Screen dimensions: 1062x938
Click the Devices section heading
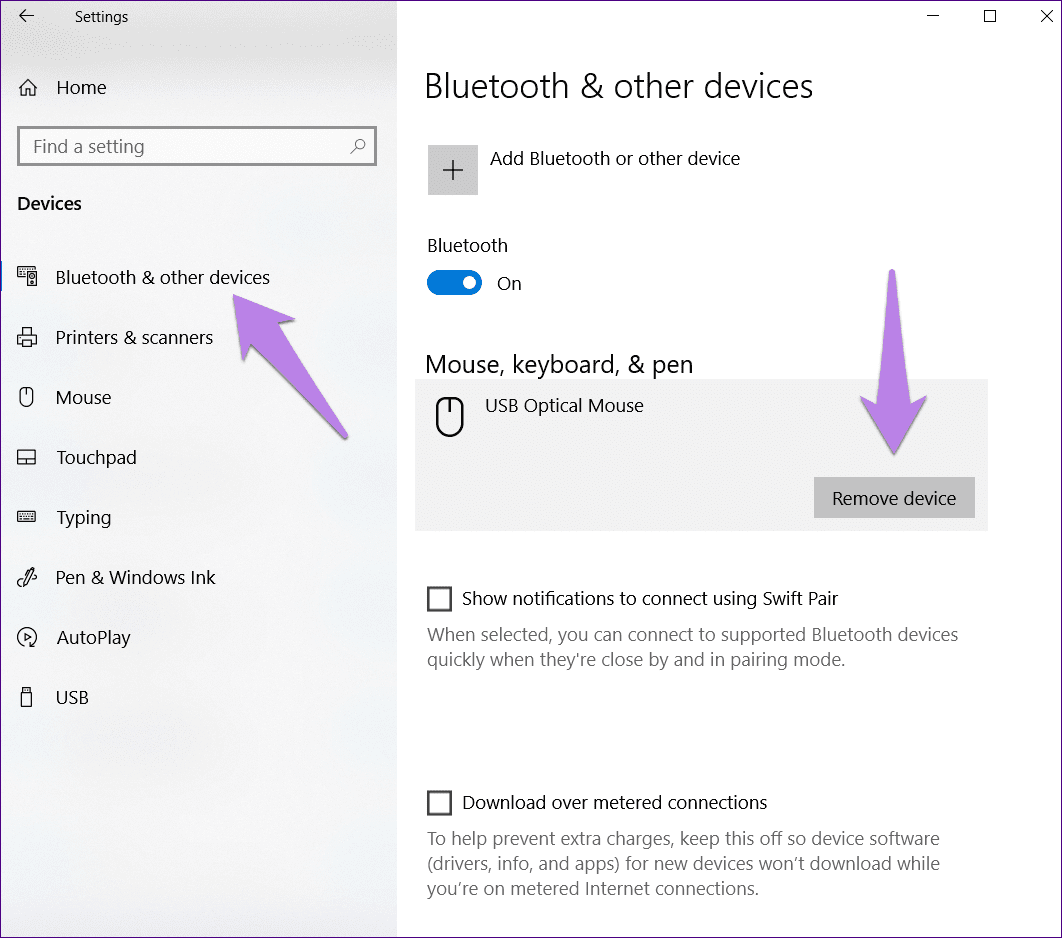coord(49,204)
